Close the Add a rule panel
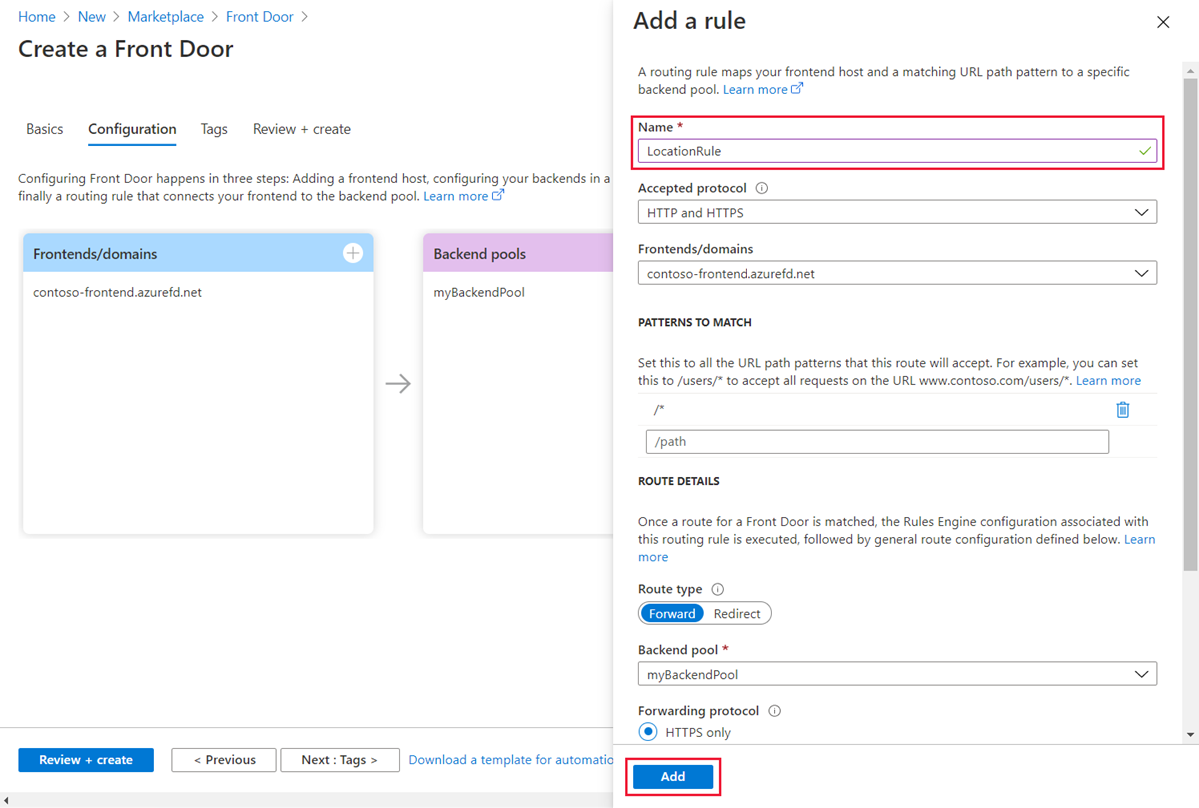This screenshot has width=1199, height=808. tap(1163, 22)
